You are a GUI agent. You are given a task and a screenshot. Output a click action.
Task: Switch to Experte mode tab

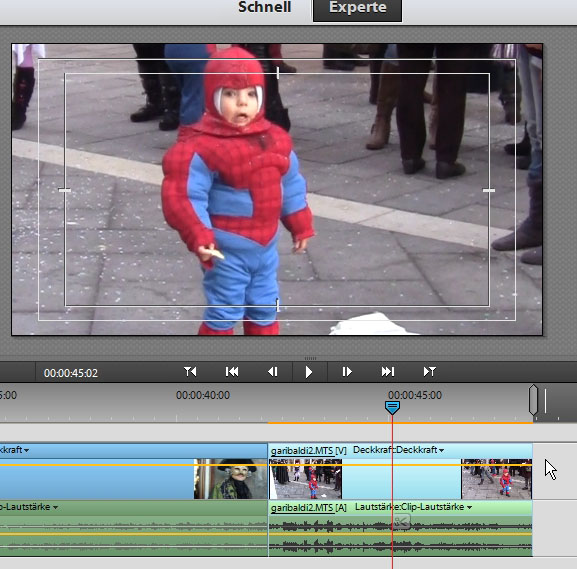(x=357, y=9)
